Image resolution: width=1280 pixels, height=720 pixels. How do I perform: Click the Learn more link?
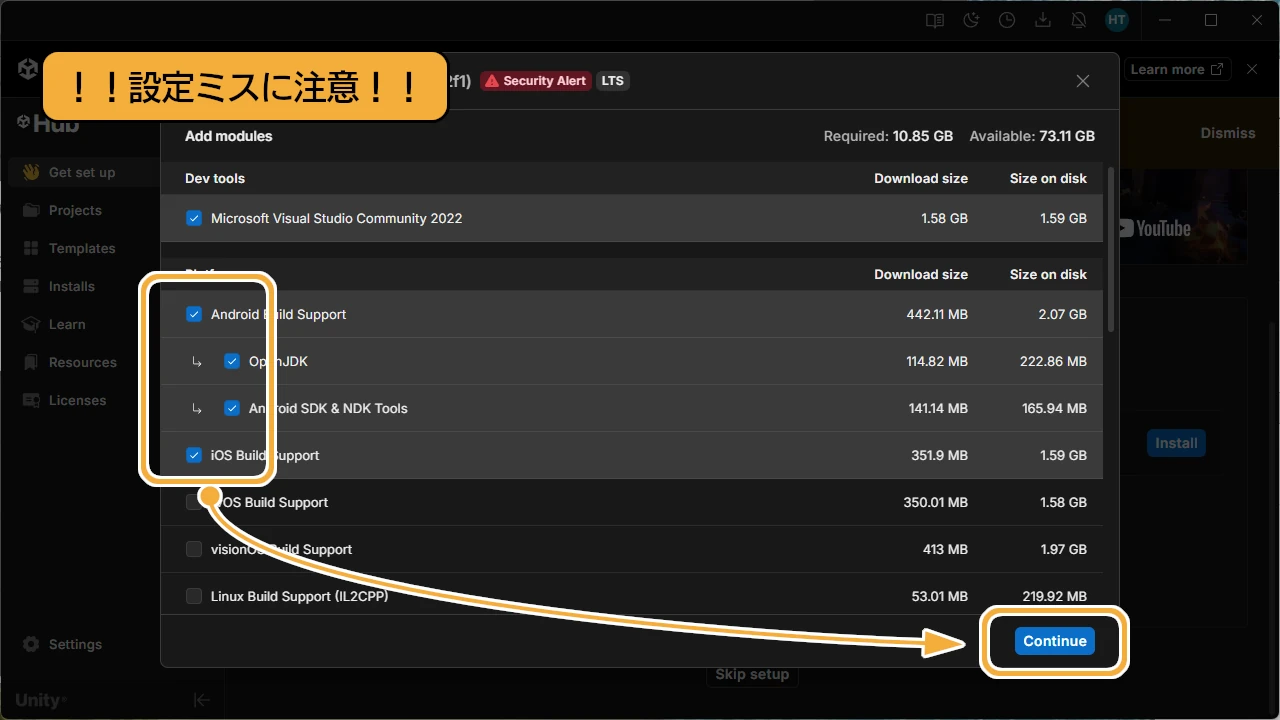point(1177,69)
